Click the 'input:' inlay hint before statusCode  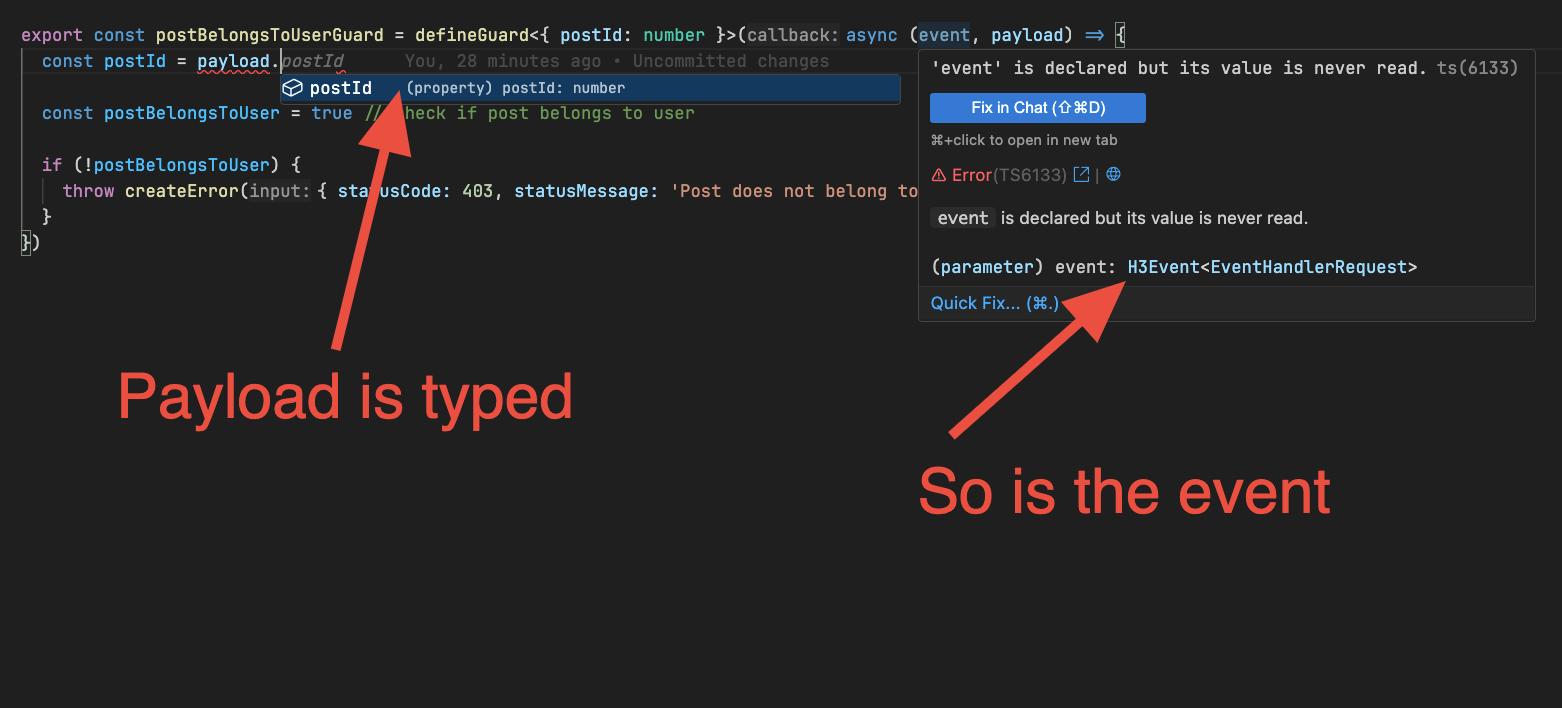coord(280,191)
